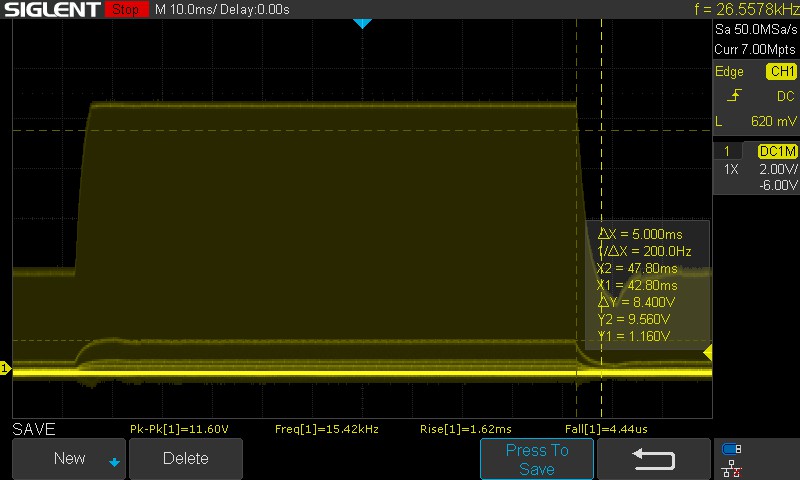The width and height of the screenshot is (800, 480).
Task: Click the back arrow return button
Action: (654, 458)
